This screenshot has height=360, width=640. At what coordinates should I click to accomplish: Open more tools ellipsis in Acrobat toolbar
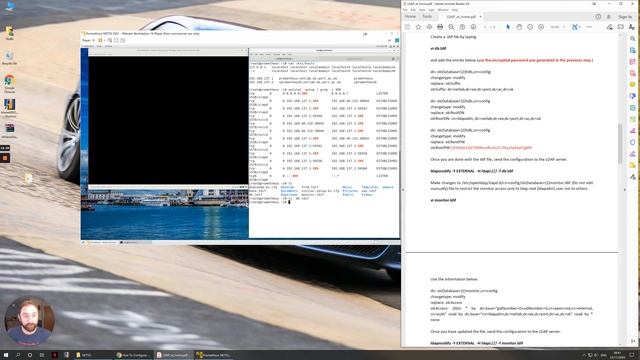point(589,27)
